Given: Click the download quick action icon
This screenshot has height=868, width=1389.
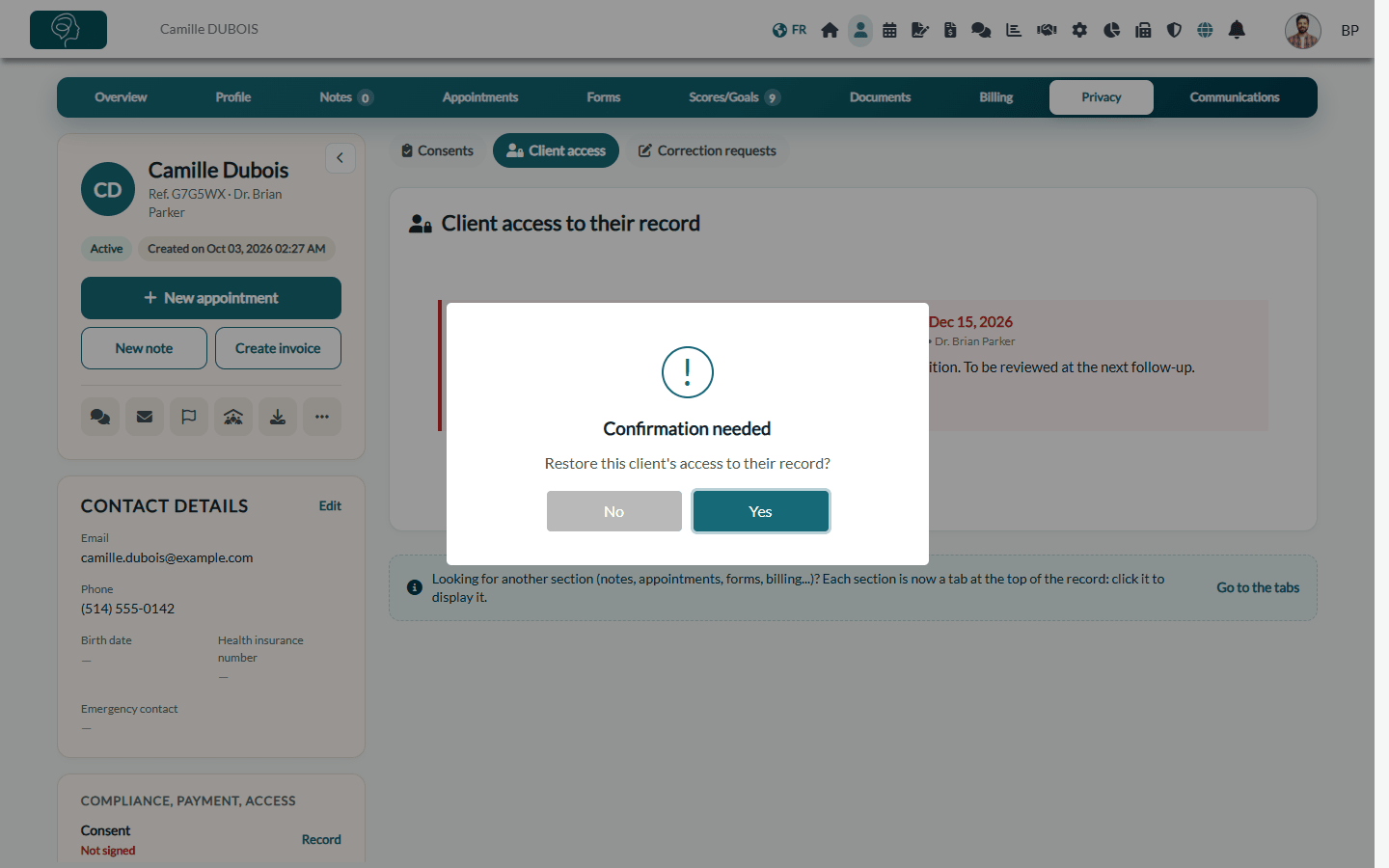Looking at the screenshot, I should (x=278, y=417).
